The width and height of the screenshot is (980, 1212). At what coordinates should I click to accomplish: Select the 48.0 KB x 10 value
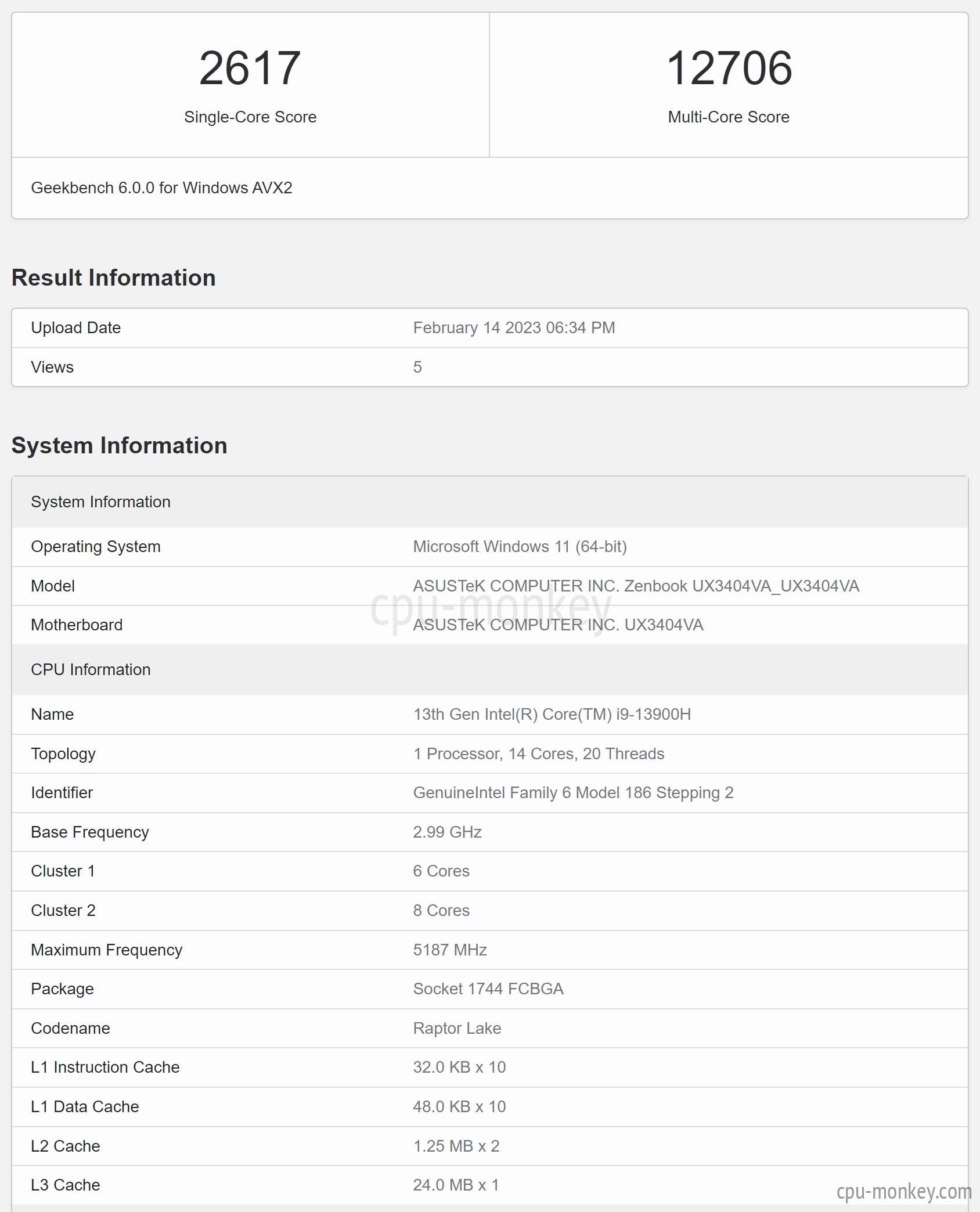pos(459,1106)
